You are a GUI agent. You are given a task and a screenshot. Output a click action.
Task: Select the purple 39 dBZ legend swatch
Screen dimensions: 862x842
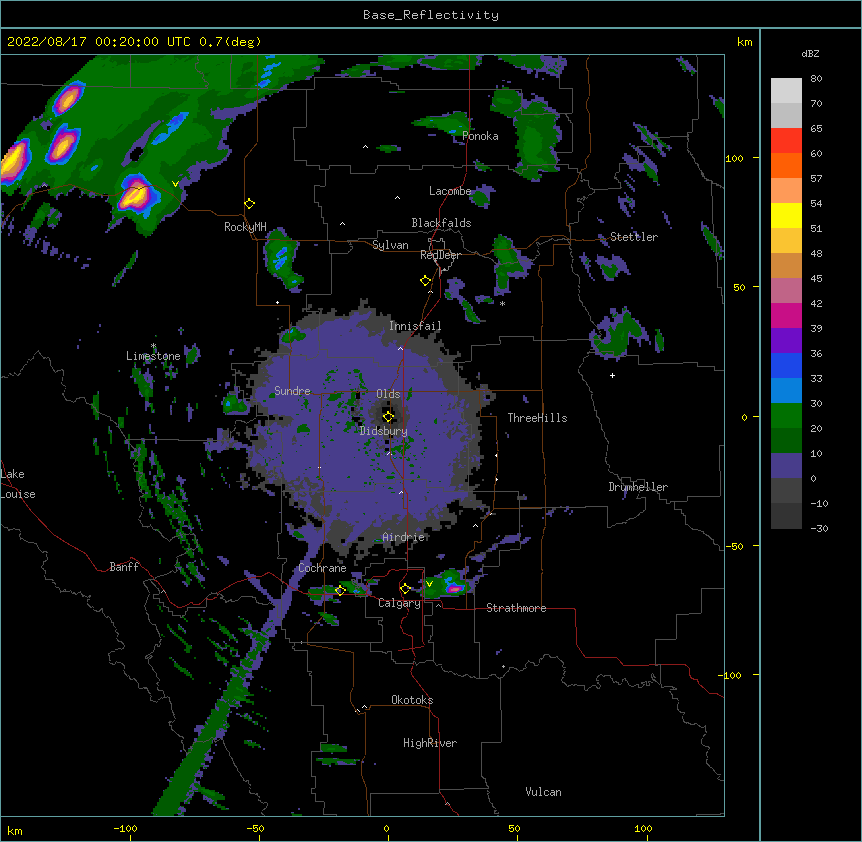786,341
